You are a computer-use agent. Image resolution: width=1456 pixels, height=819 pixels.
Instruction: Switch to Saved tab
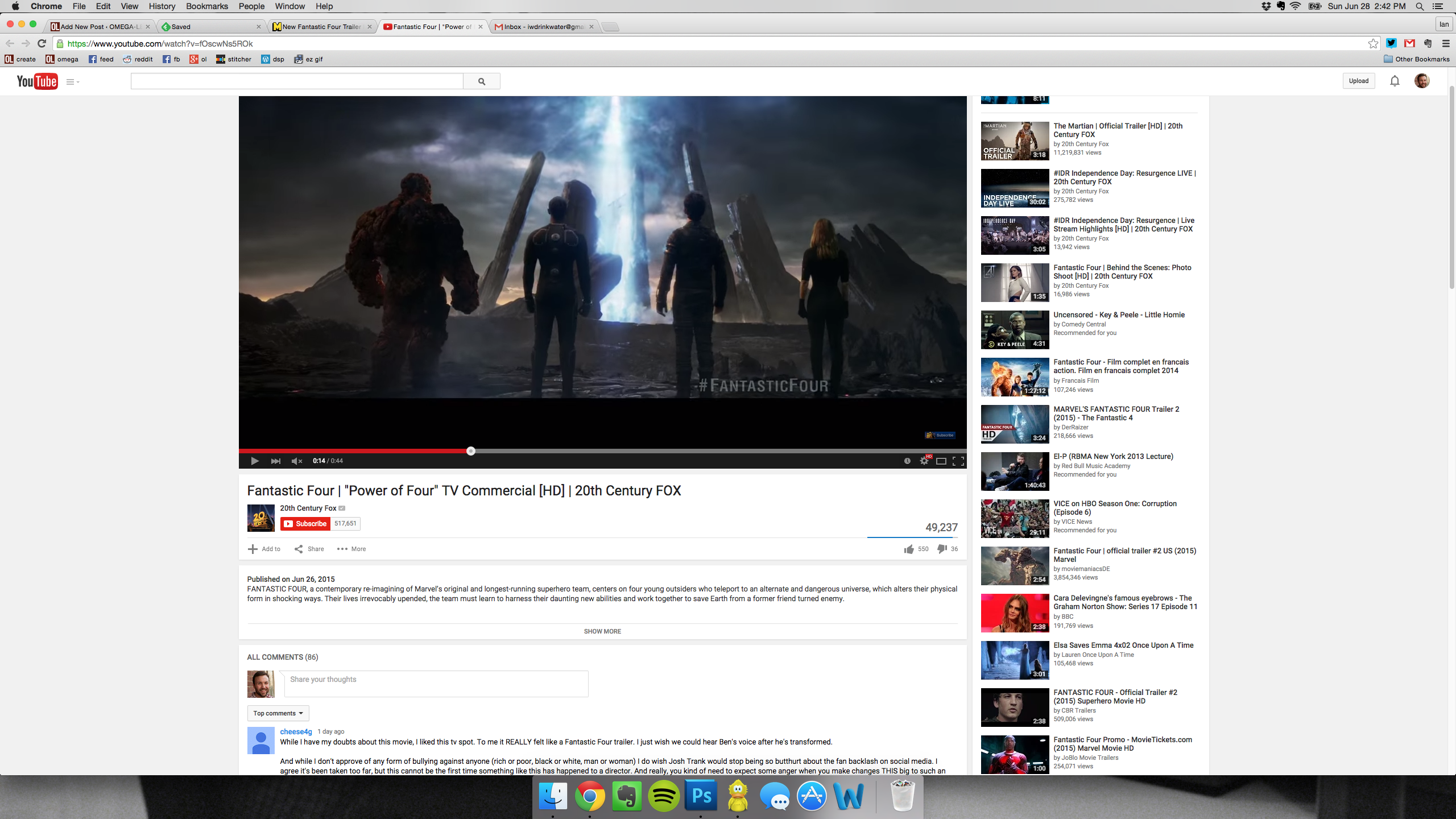coord(211,27)
